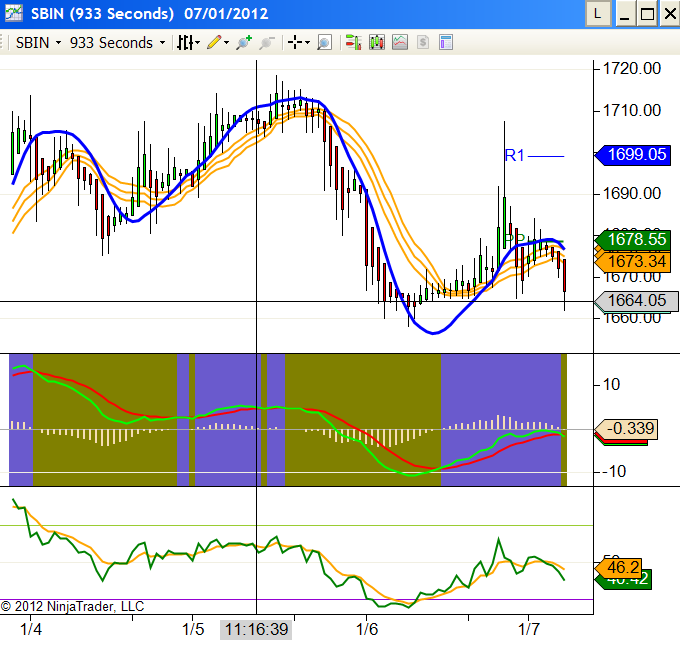Click the 1/4 date axis label
The width and height of the screenshot is (680, 652).
31,629
